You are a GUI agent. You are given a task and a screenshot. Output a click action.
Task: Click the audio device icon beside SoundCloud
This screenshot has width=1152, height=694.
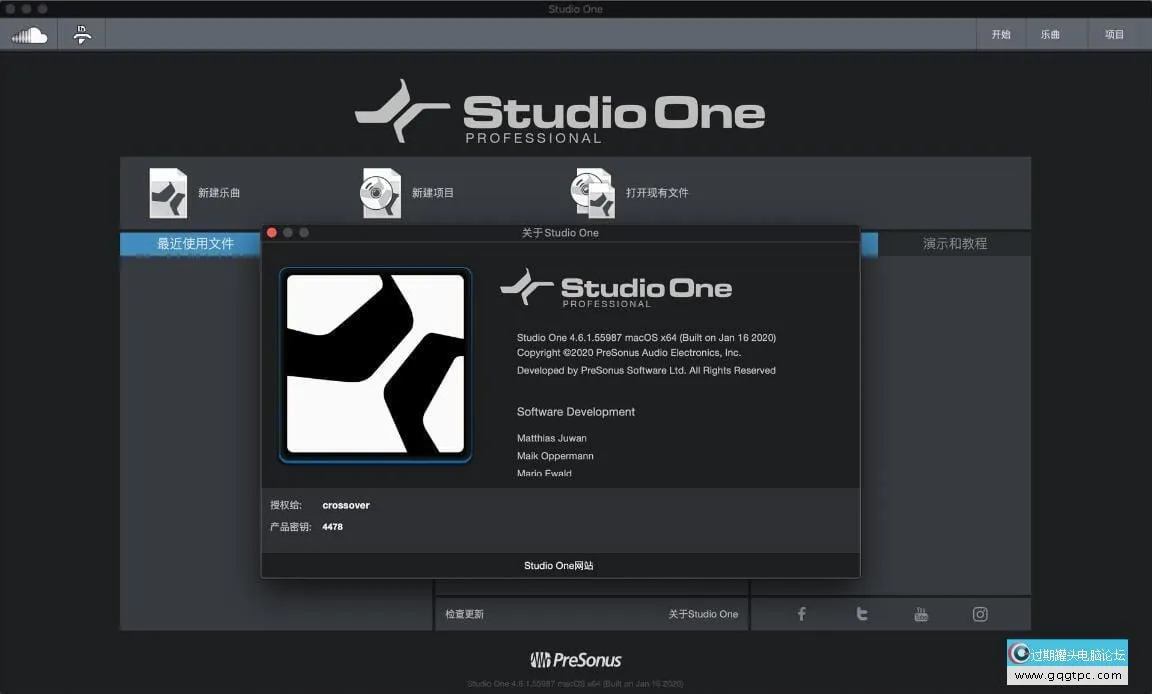82,35
